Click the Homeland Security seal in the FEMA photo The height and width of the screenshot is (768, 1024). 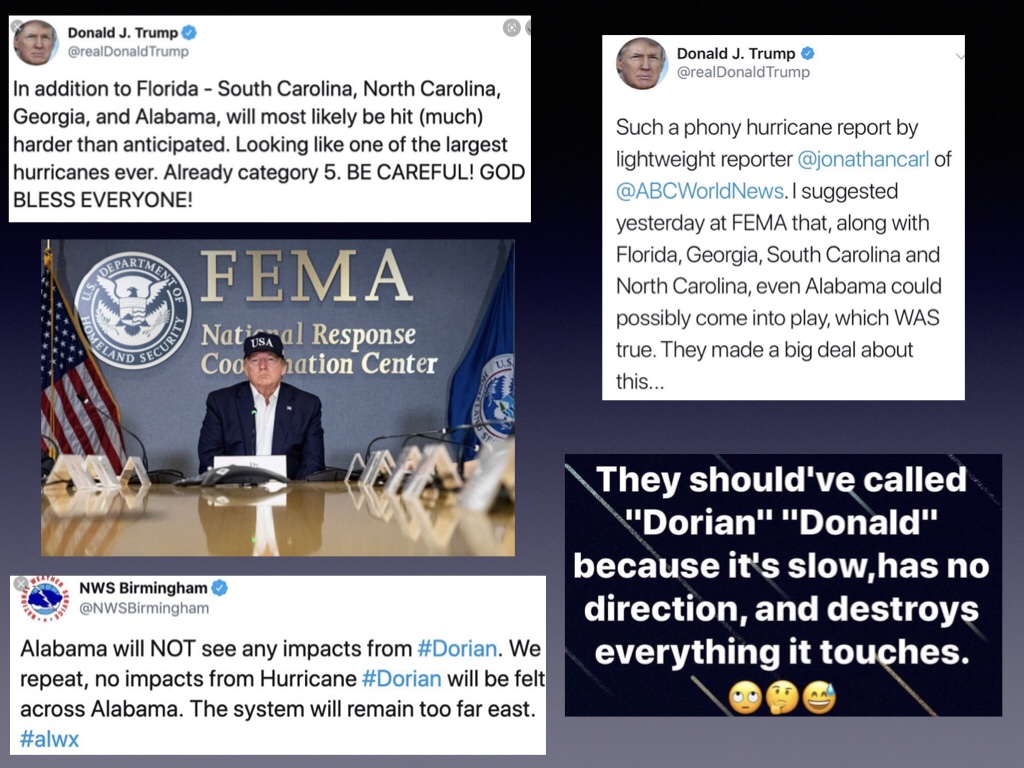coord(132,310)
